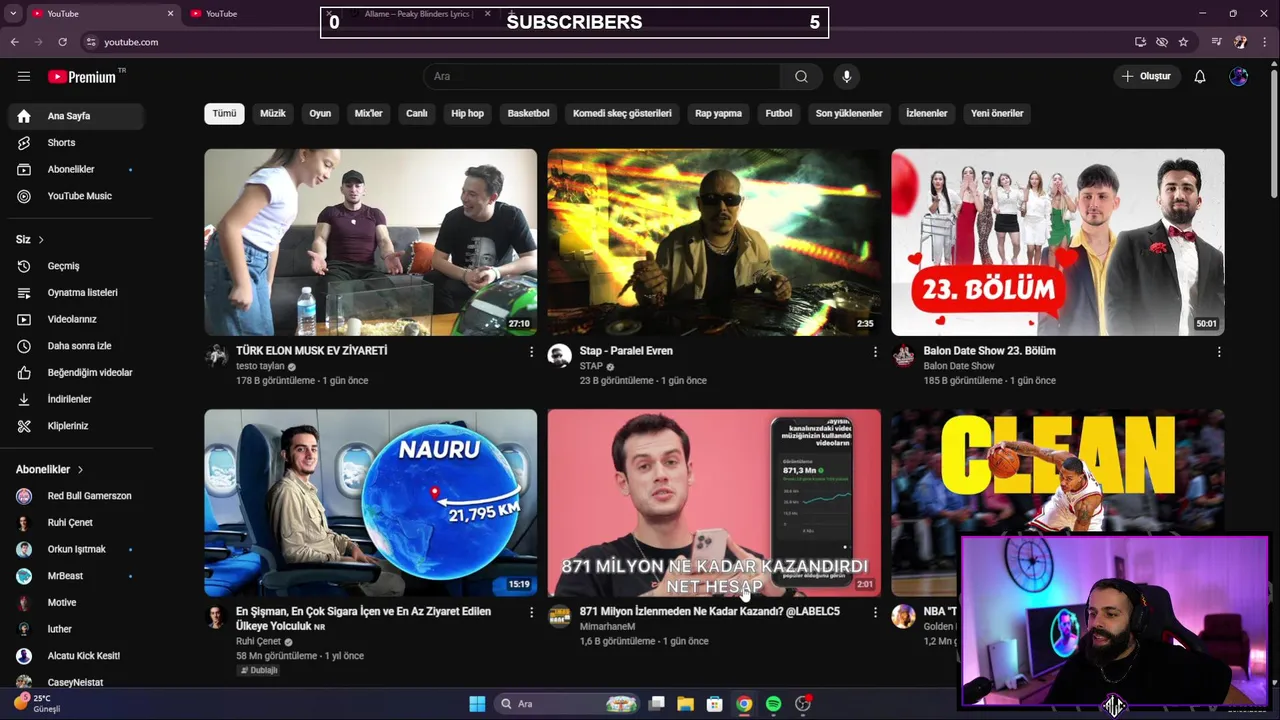Image resolution: width=1280 pixels, height=720 pixels.
Task: Select the Hip hop filter chip
Action: tap(467, 113)
